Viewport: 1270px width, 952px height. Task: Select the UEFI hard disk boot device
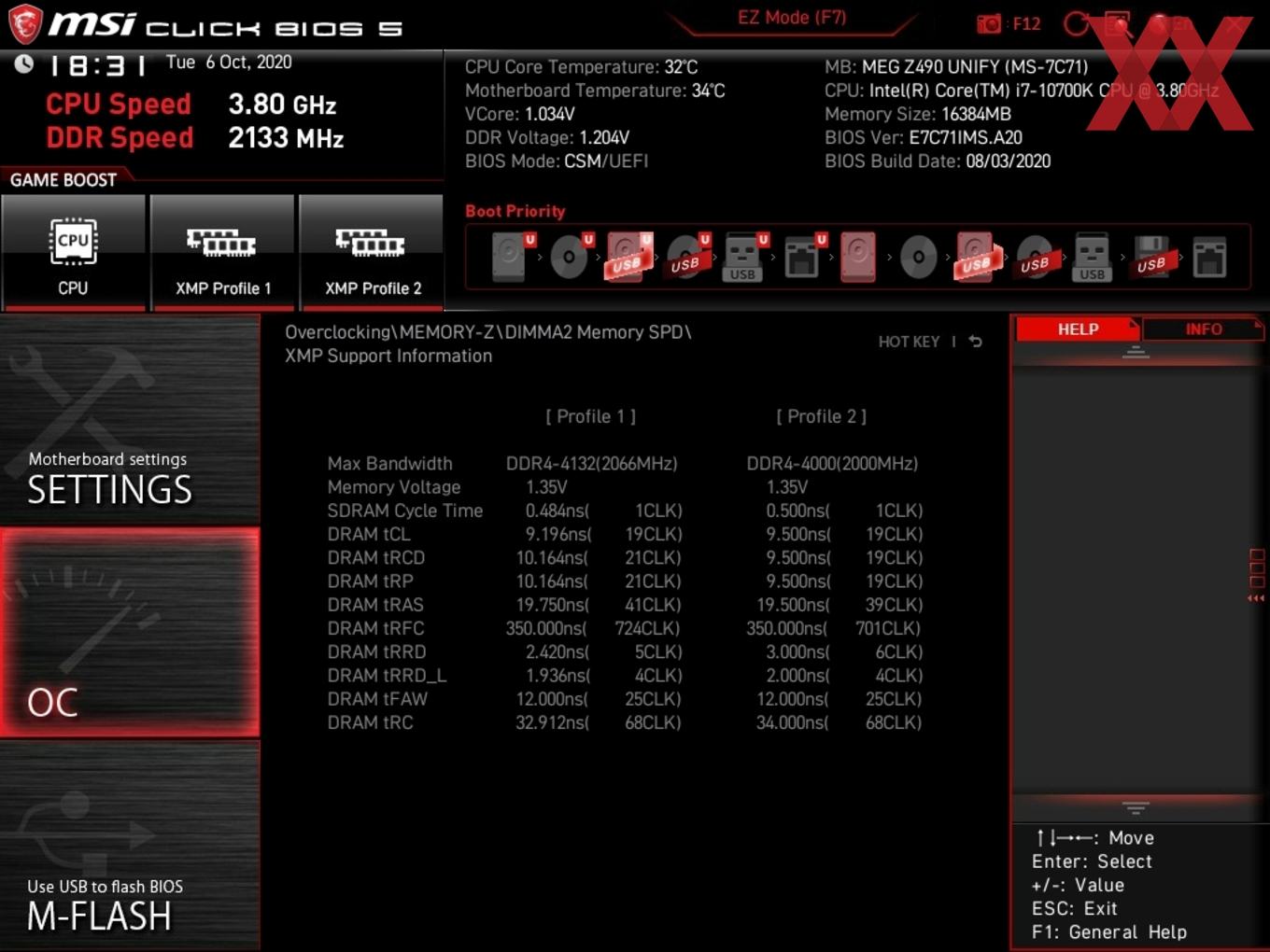pos(512,257)
